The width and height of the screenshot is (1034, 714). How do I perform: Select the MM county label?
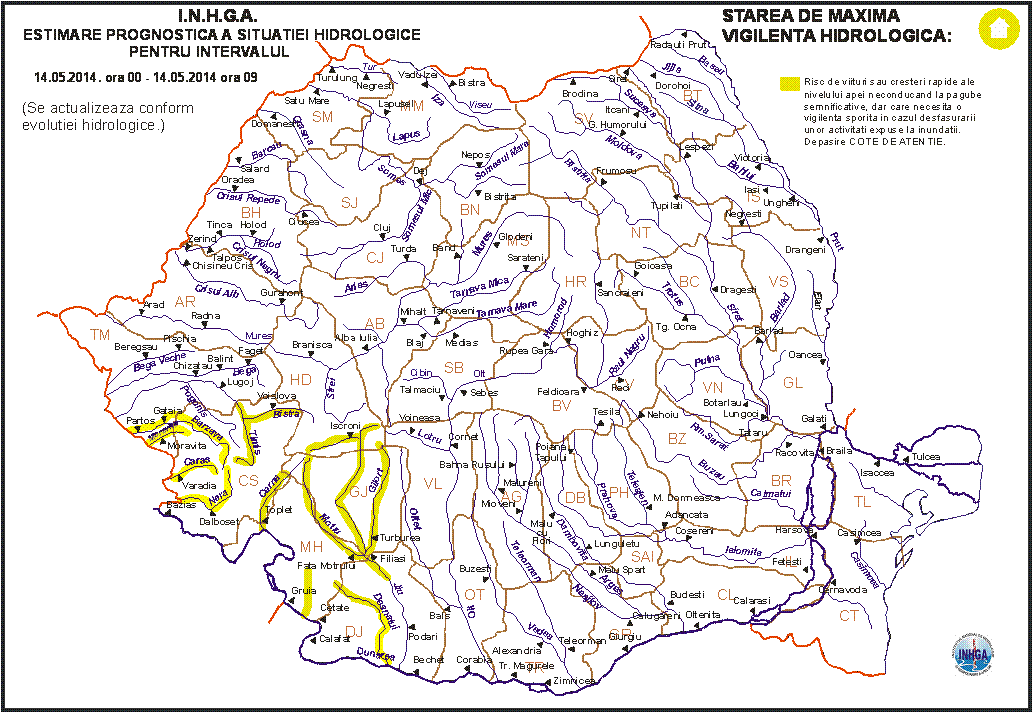411,105
